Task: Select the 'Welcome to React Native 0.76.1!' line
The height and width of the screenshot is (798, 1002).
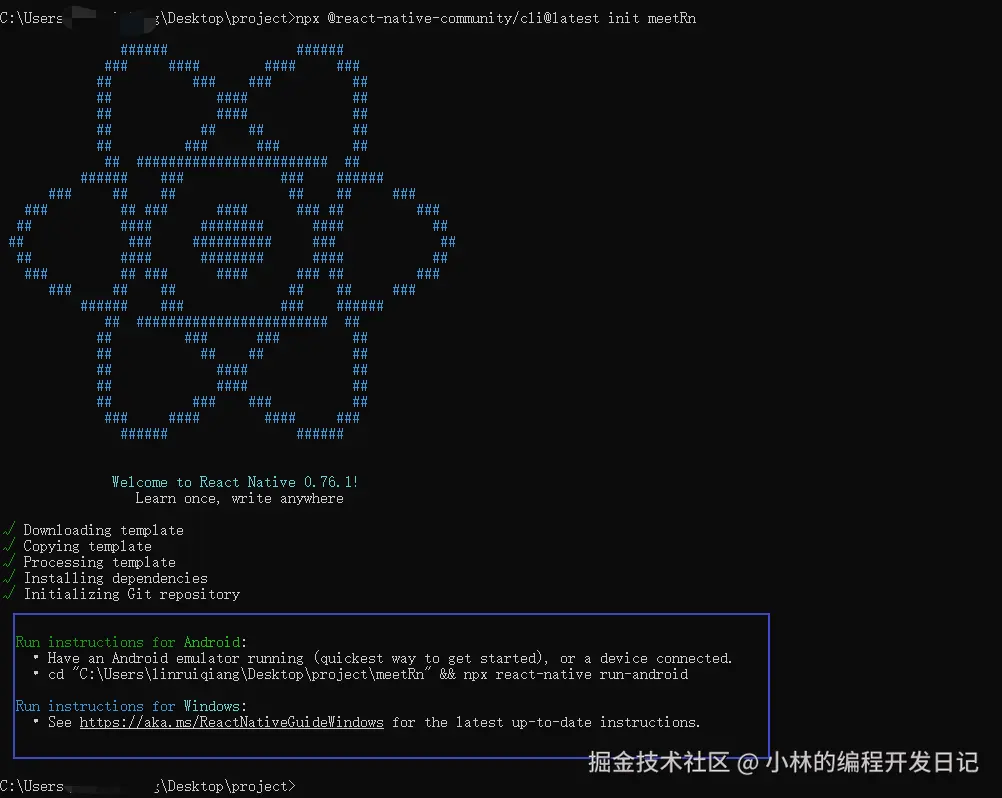Action: click(235, 482)
